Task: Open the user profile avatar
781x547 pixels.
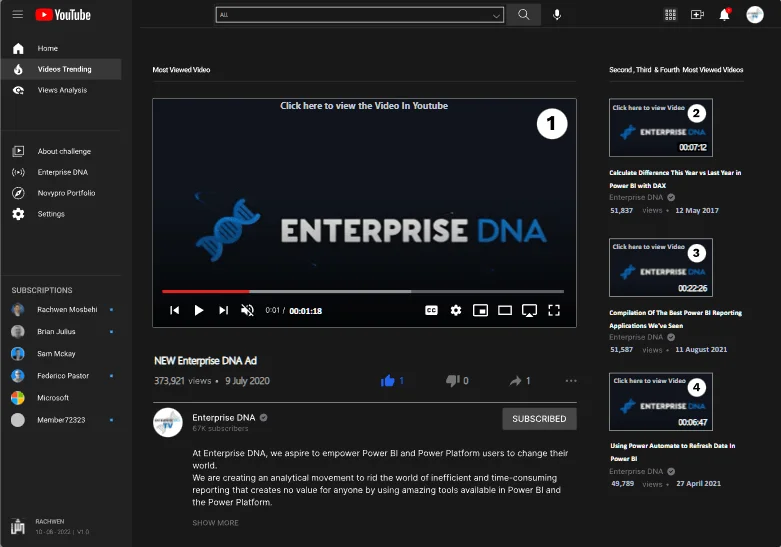Action: click(755, 15)
